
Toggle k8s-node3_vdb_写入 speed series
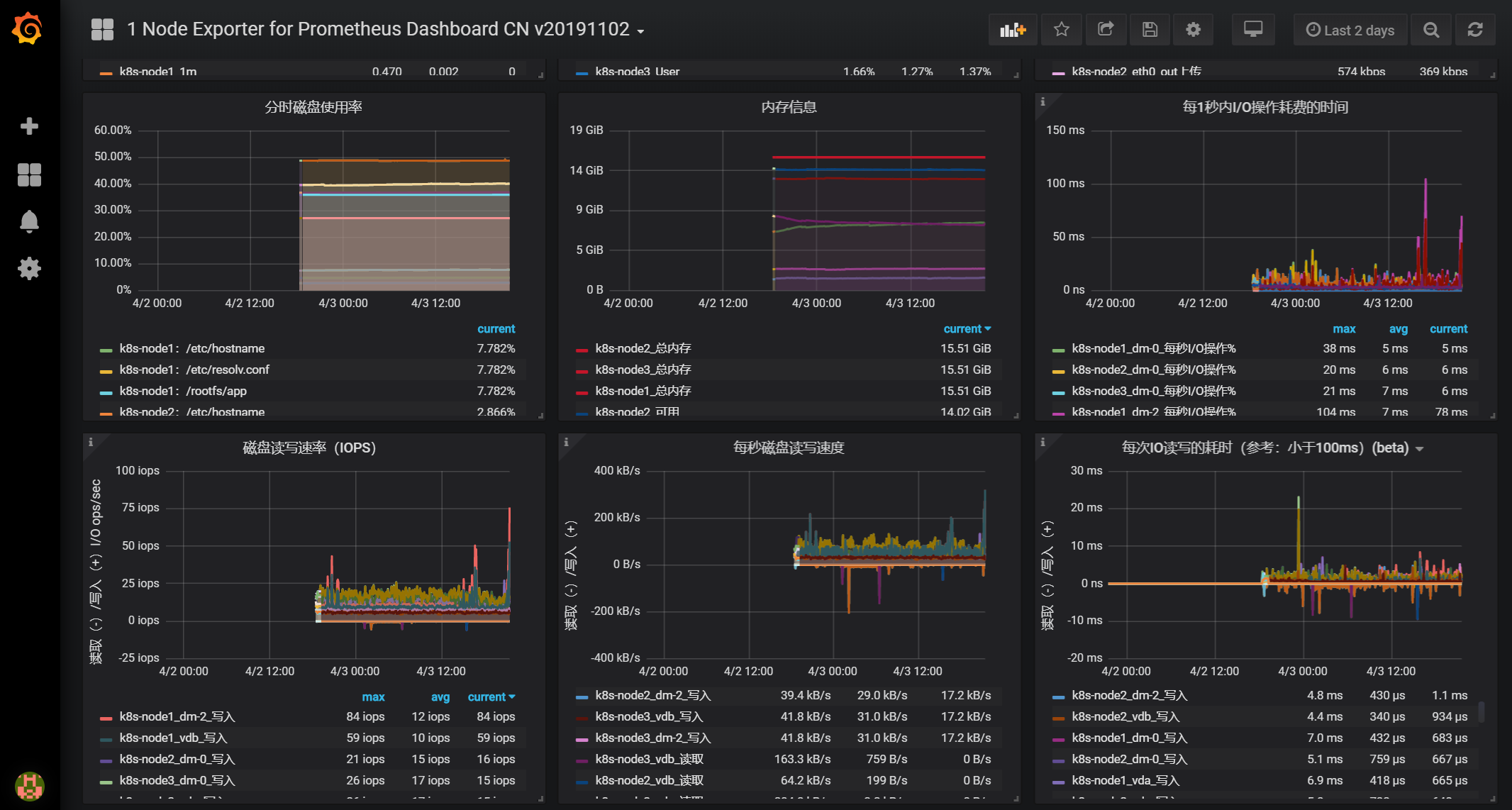click(x=650, y=716)
